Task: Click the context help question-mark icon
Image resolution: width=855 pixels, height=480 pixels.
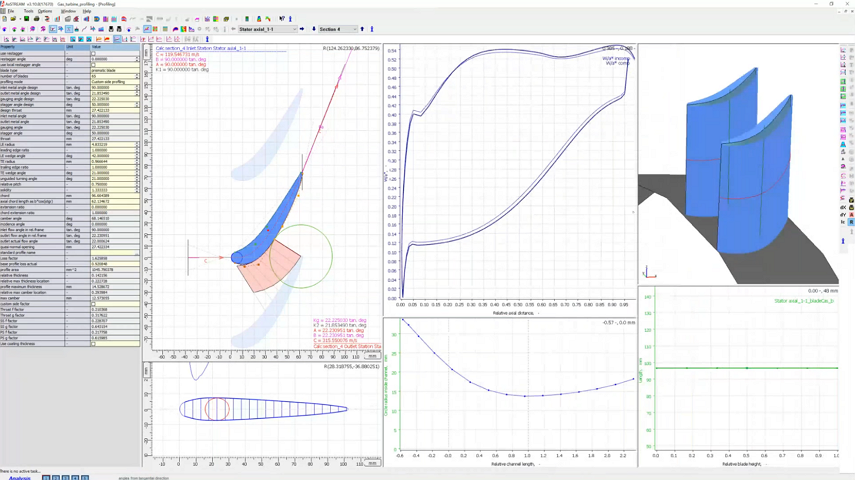Action: pos(282,19)
